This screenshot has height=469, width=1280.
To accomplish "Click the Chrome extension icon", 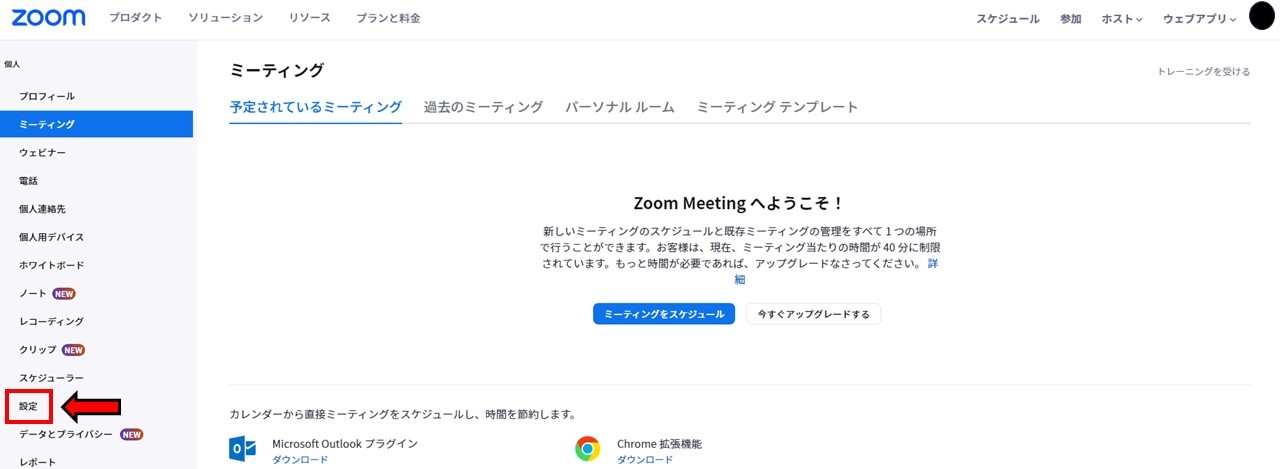I will tap(587, 448).
